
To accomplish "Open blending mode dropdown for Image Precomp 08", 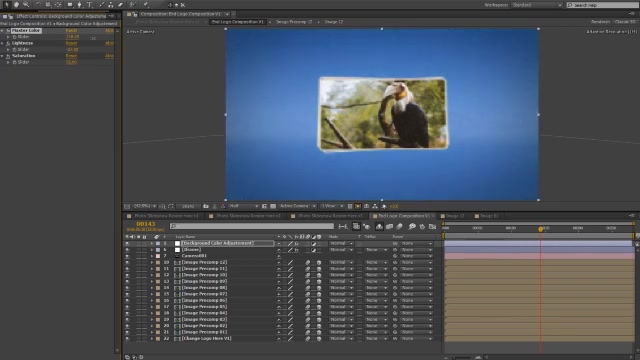I will (x=341, y=288).
